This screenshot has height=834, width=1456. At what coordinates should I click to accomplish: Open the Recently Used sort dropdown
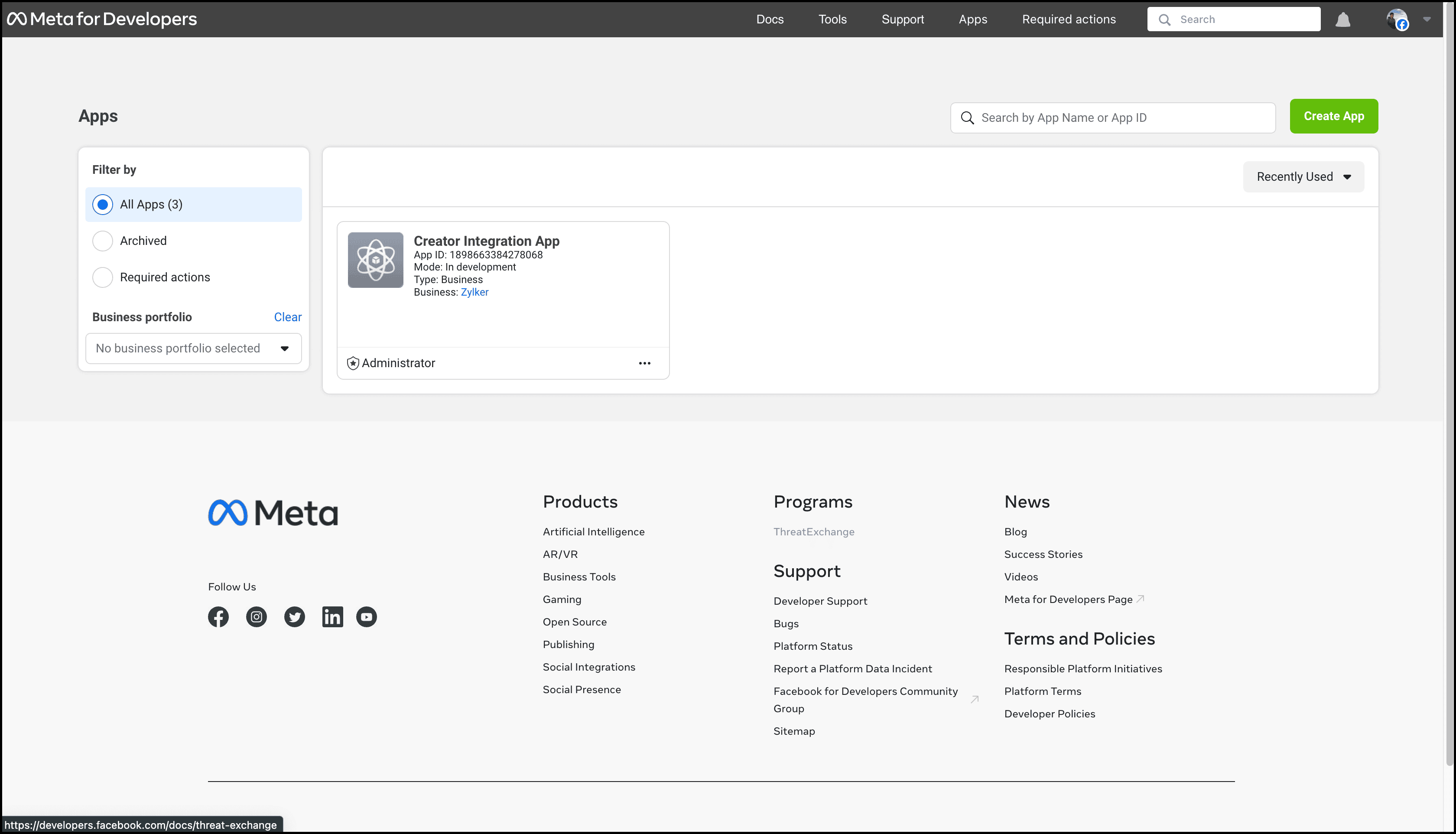pyautogui.click(x=1303, y=177)
